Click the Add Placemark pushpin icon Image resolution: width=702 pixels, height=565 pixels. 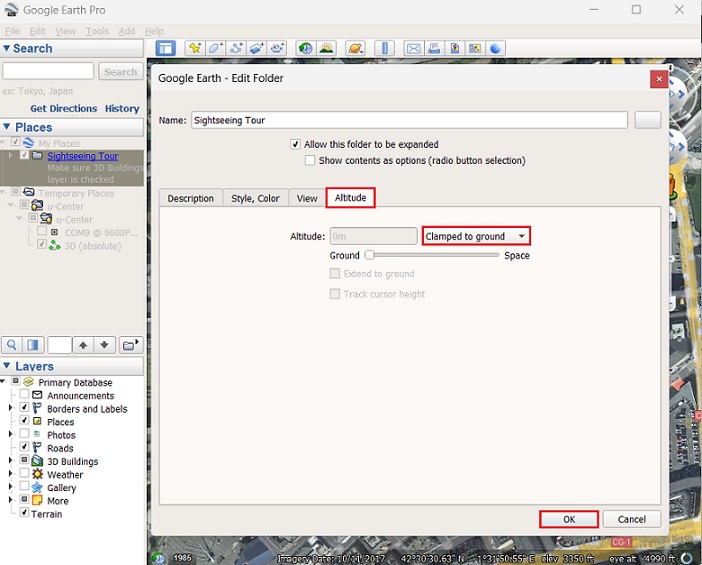(195, 48)
